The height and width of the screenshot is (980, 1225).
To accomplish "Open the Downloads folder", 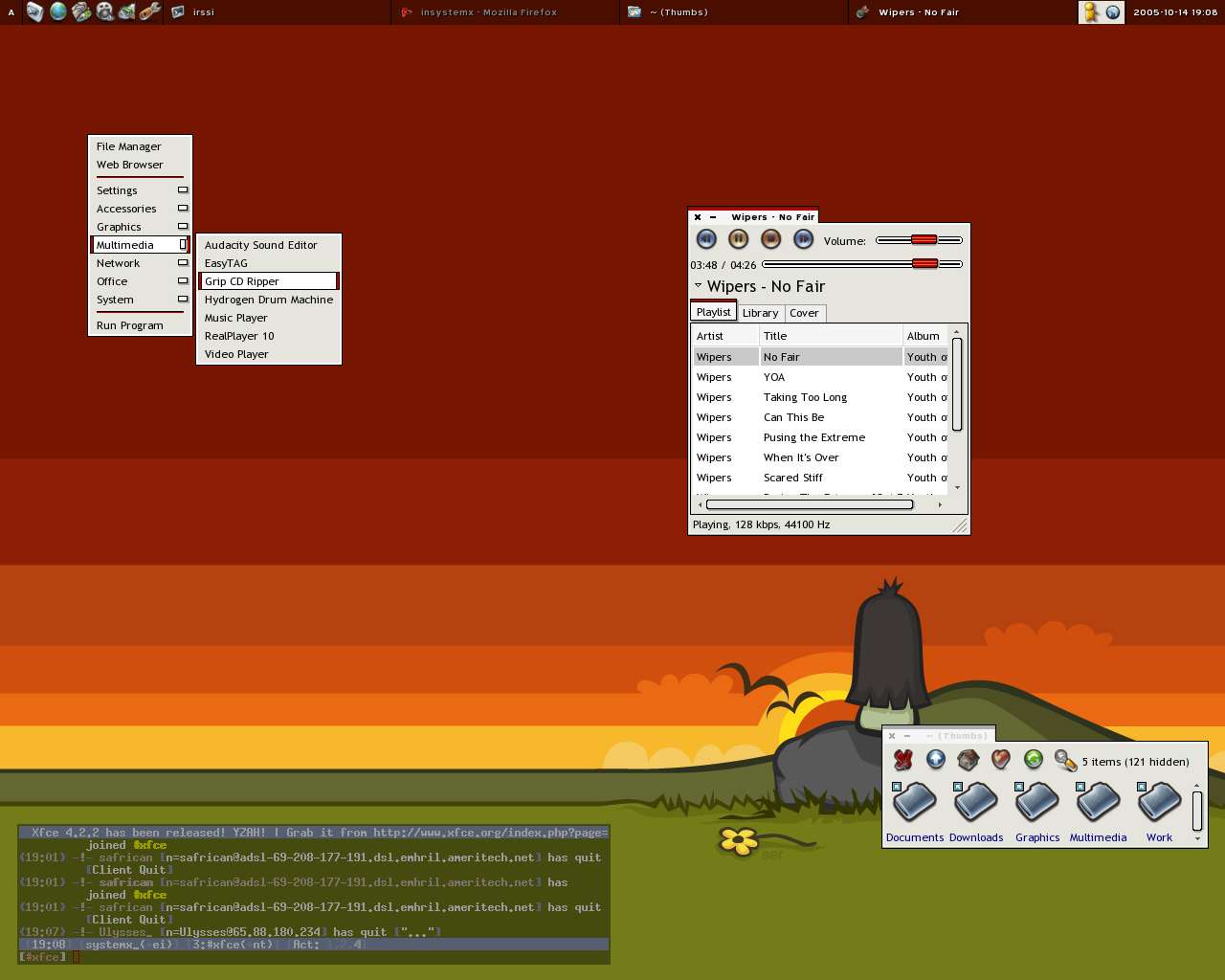I will tap(976, 812).
